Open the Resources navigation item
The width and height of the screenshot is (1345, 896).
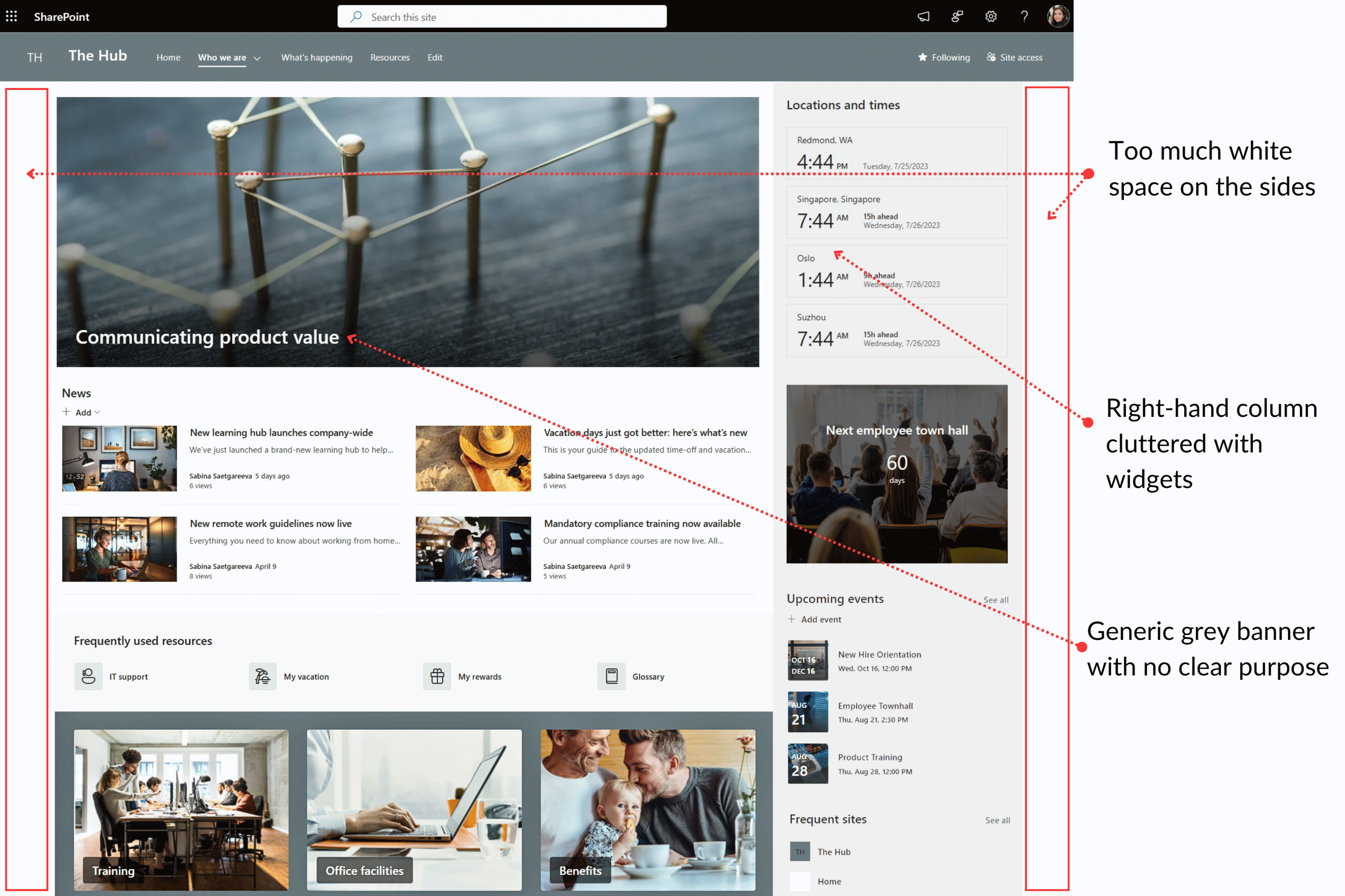point(390,57)
